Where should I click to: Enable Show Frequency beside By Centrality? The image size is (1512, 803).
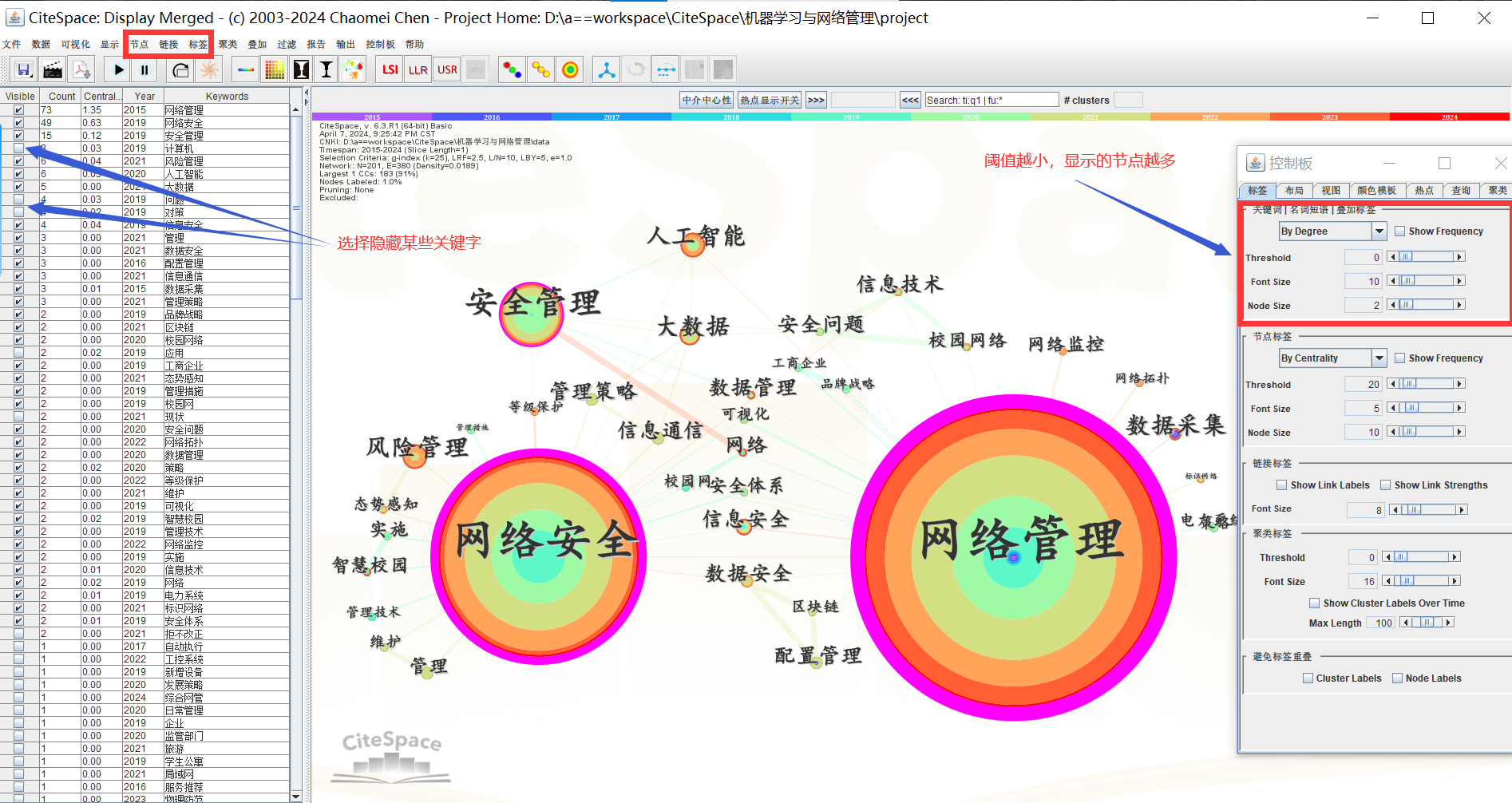[1400, 358]
